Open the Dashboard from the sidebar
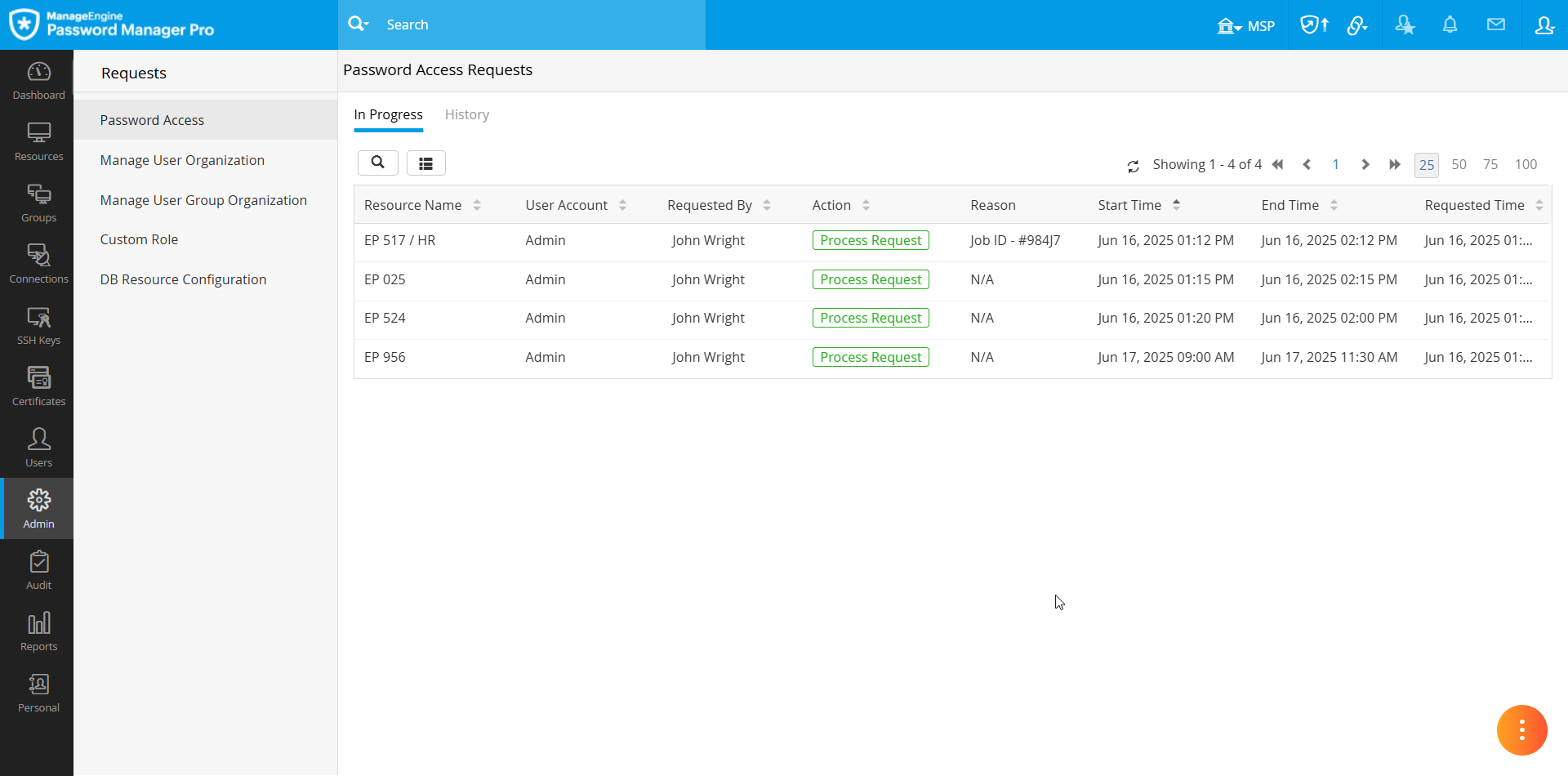This screenshot has width=1568, height=776. tap(38, 78)
